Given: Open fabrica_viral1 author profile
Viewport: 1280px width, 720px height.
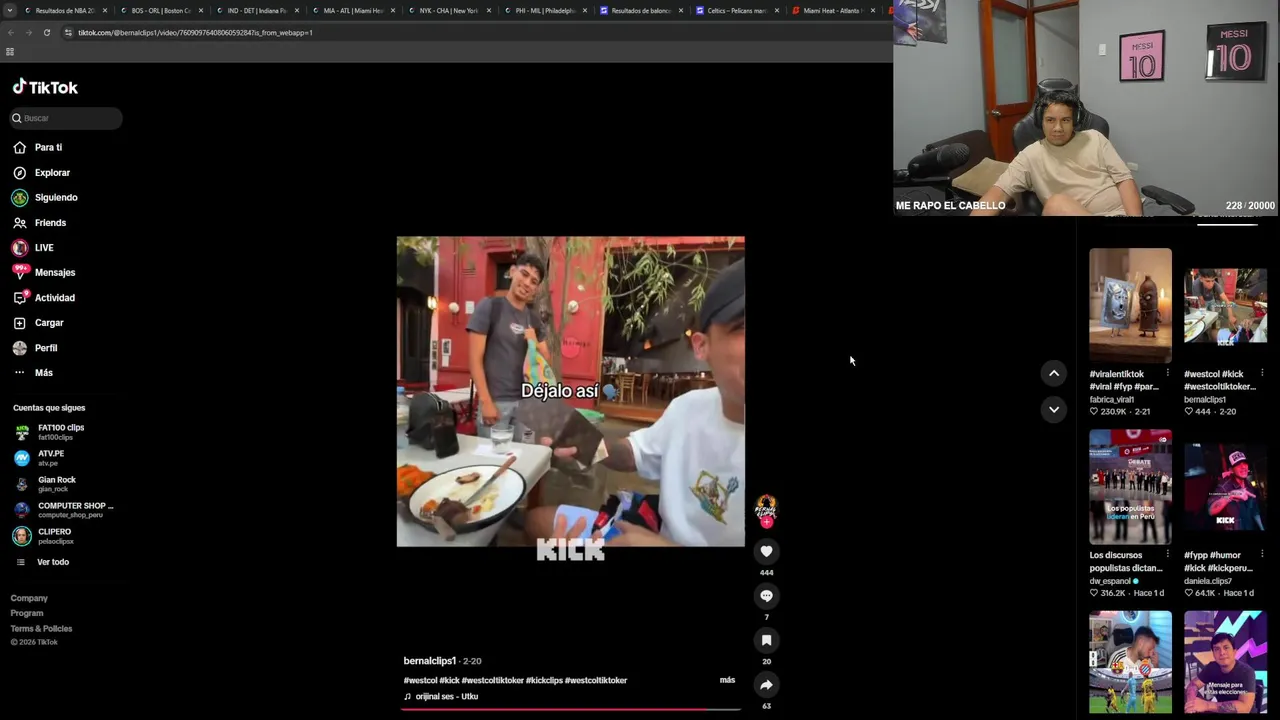Looking at the screenshot, I should click(x=1111, y=399).
